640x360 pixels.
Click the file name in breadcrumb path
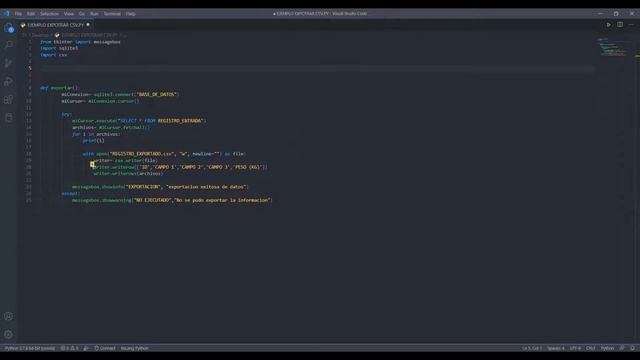pos(89,35)
